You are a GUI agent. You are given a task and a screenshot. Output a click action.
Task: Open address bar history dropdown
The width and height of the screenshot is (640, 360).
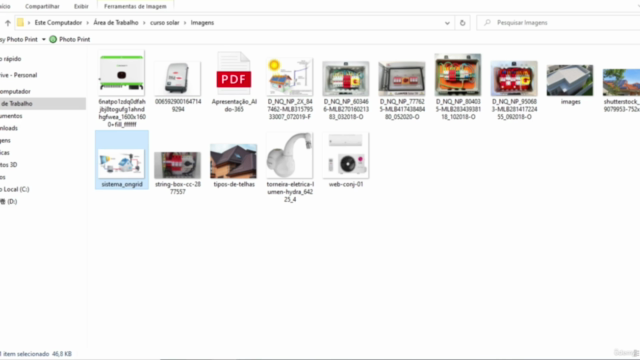pos(447,23)
